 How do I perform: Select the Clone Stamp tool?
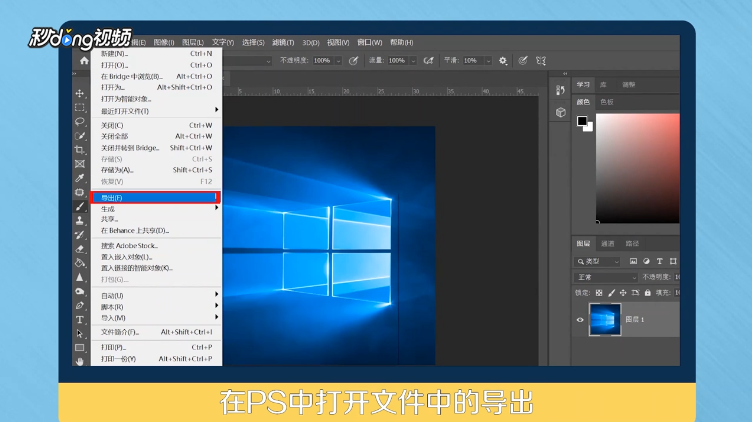pos(80,221)
